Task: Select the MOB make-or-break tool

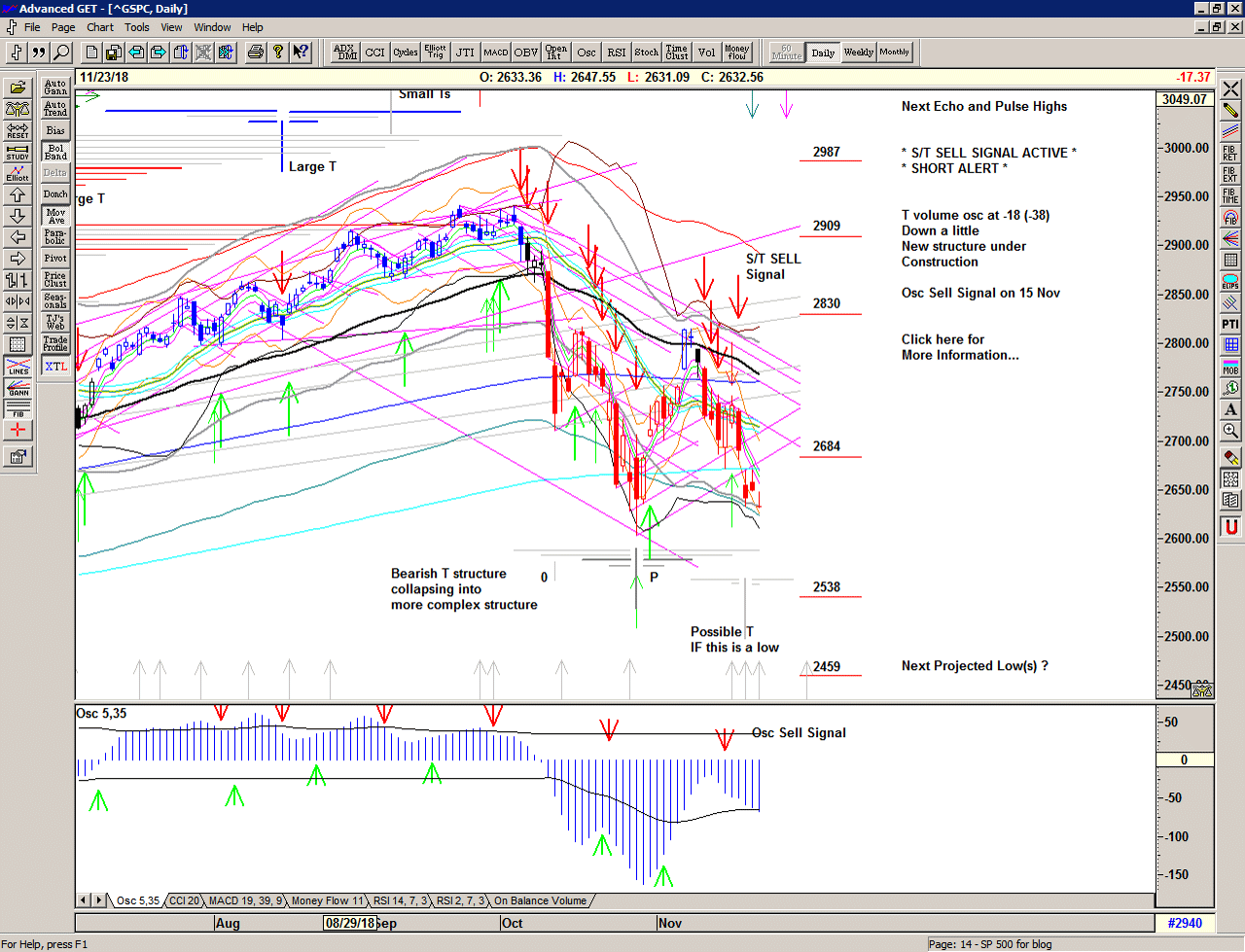Action: tap(1230, 367)
